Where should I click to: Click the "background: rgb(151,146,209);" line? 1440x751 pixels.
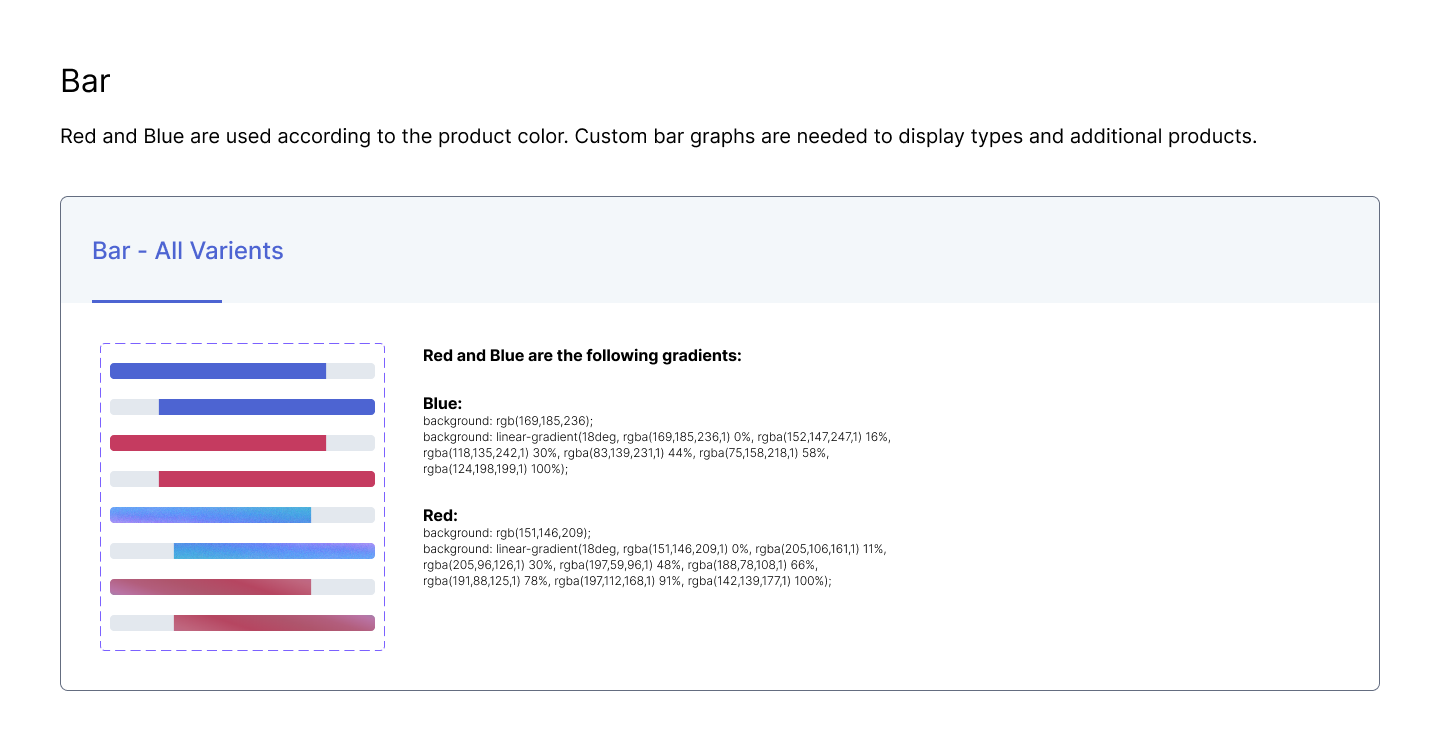tap(507, 533)
